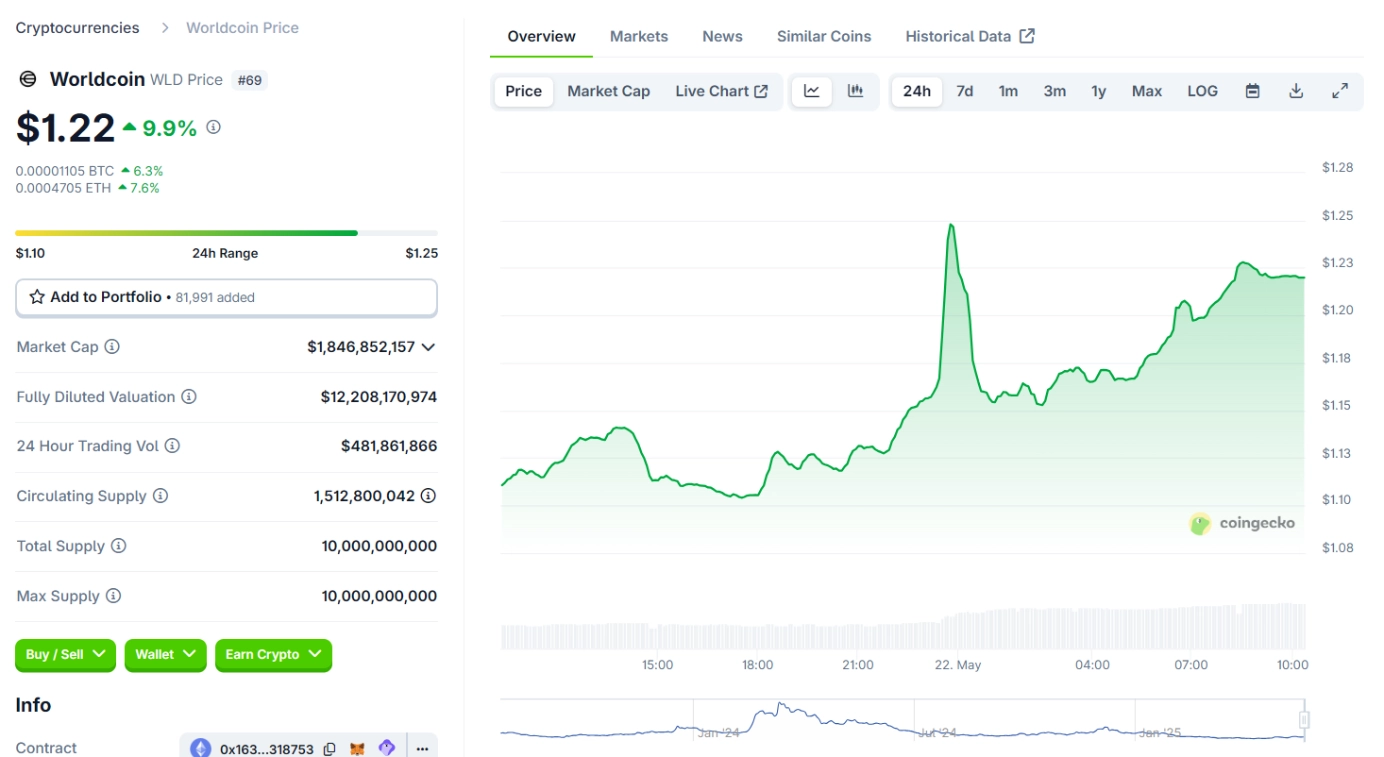Click the 22. May axis label

[958, 665]
